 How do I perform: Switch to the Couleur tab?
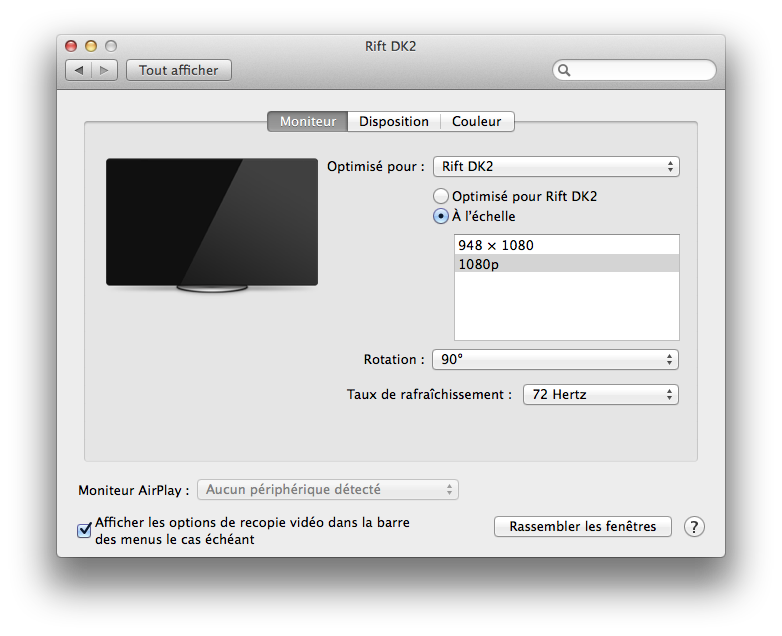(x=477, y=122)
